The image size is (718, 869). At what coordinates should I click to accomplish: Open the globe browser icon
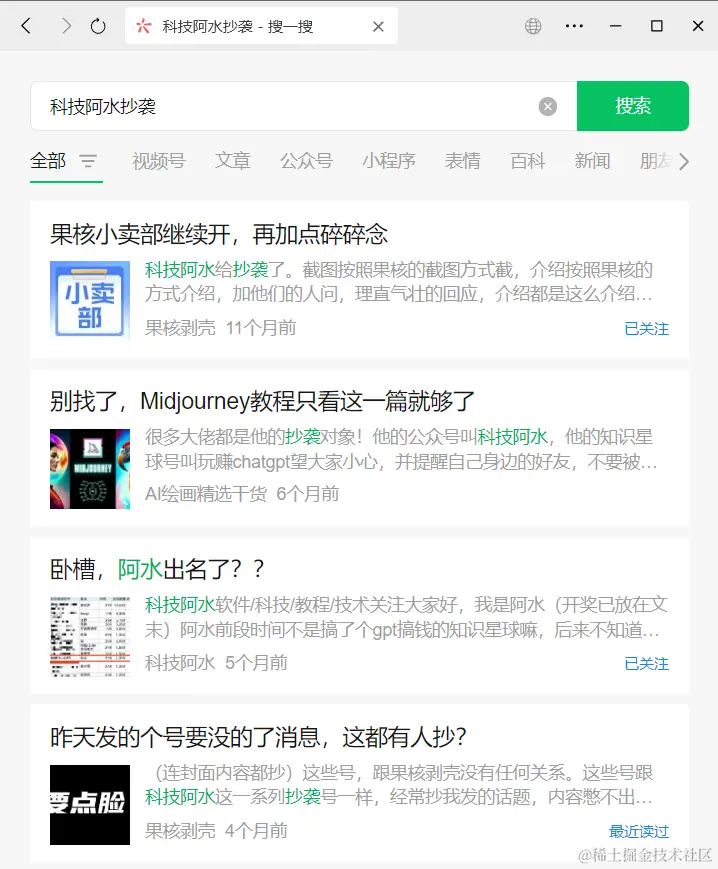click(533, 26)
